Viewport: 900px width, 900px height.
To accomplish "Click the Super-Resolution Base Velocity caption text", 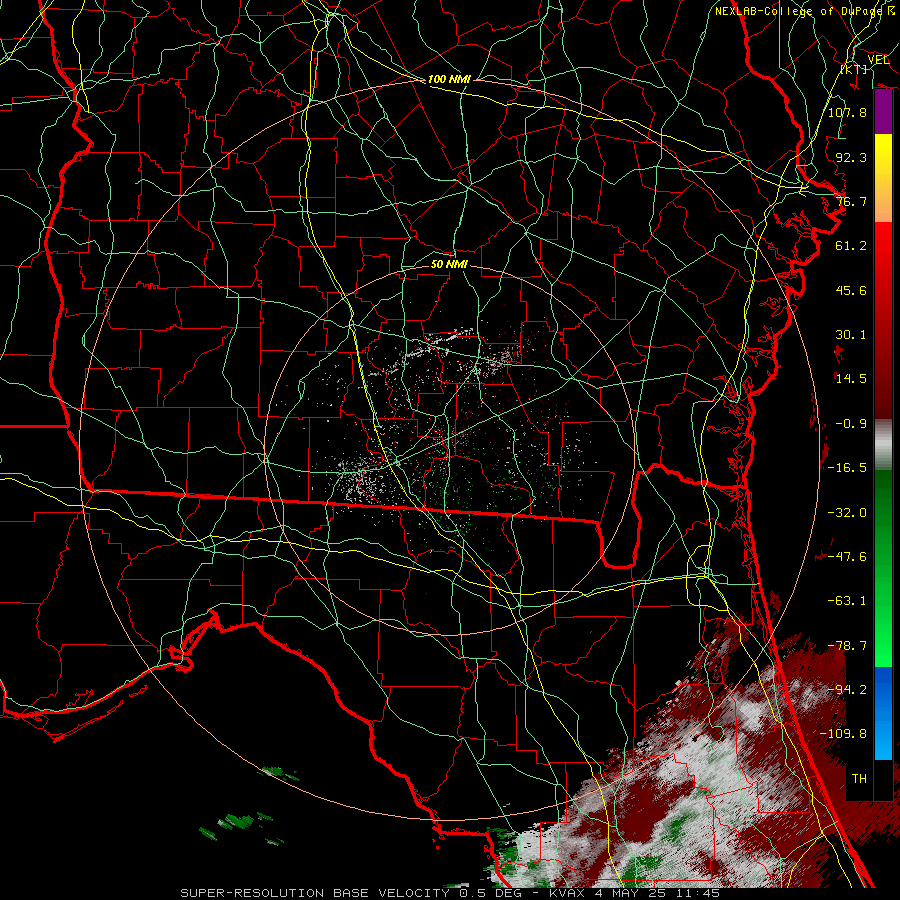I will (450, 893).
